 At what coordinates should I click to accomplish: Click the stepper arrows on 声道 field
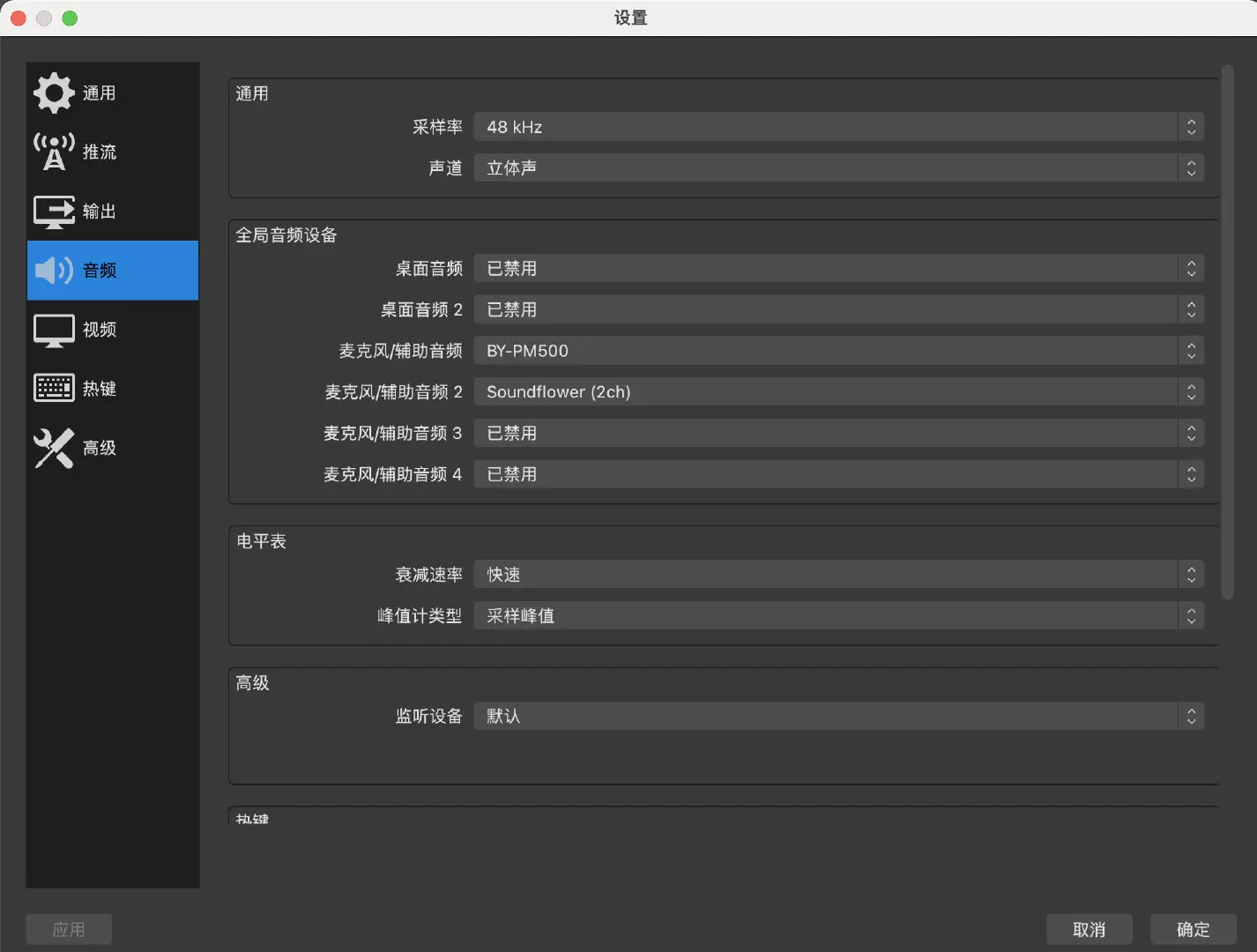tap(1191, 167)
